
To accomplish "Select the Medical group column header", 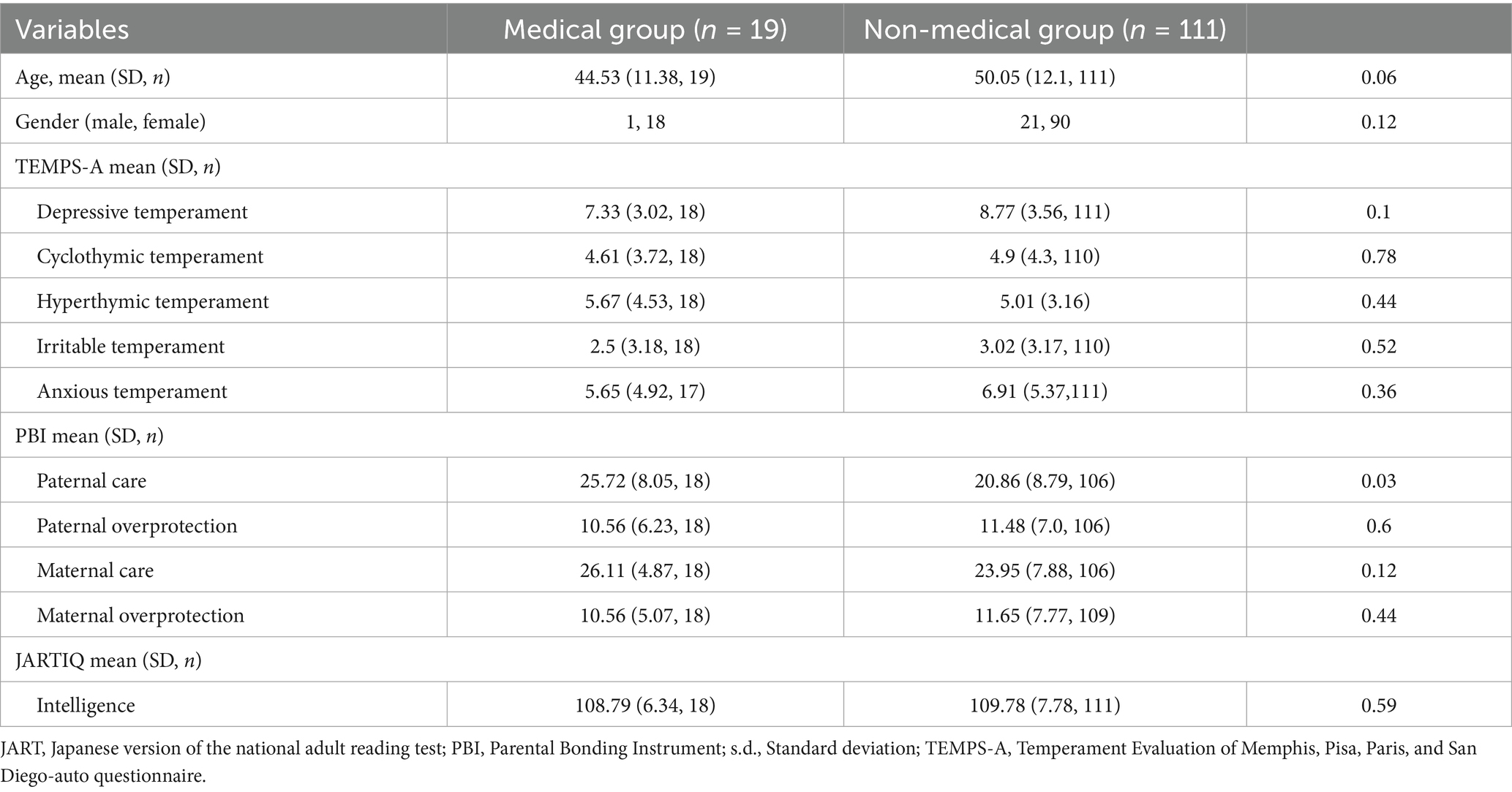I will 645,30.
